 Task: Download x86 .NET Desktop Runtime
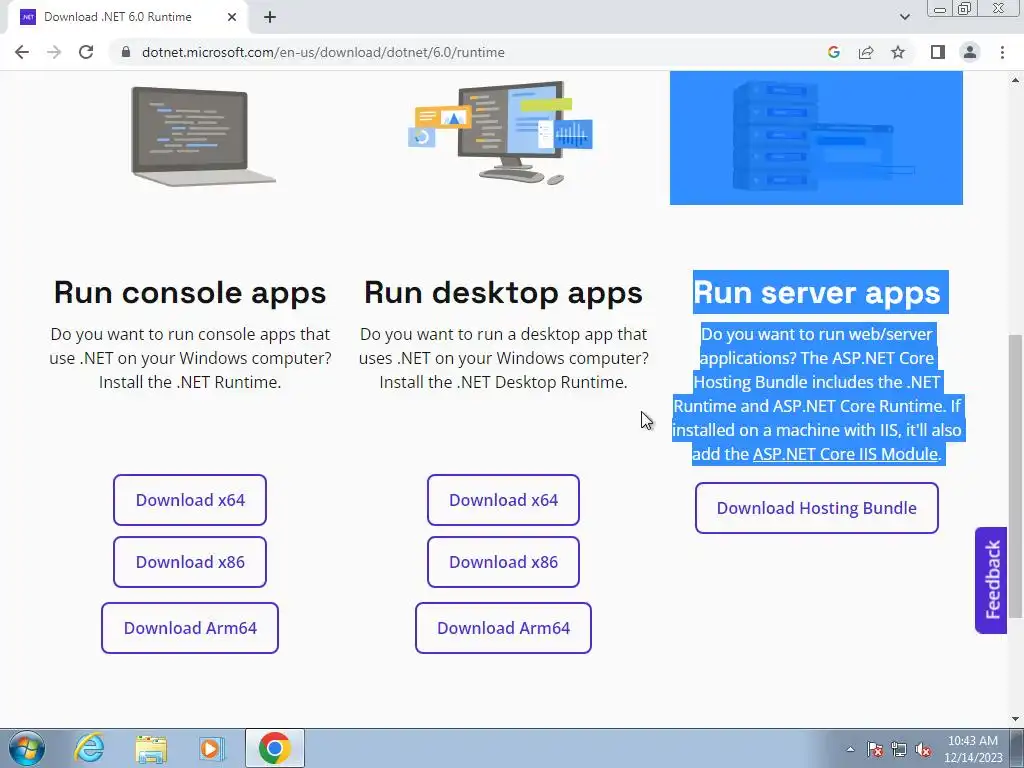click(x=504, y=562)
